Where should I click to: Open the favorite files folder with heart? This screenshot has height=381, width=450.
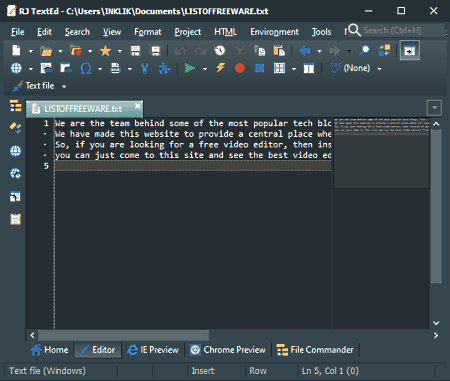[x=76, y=51]
